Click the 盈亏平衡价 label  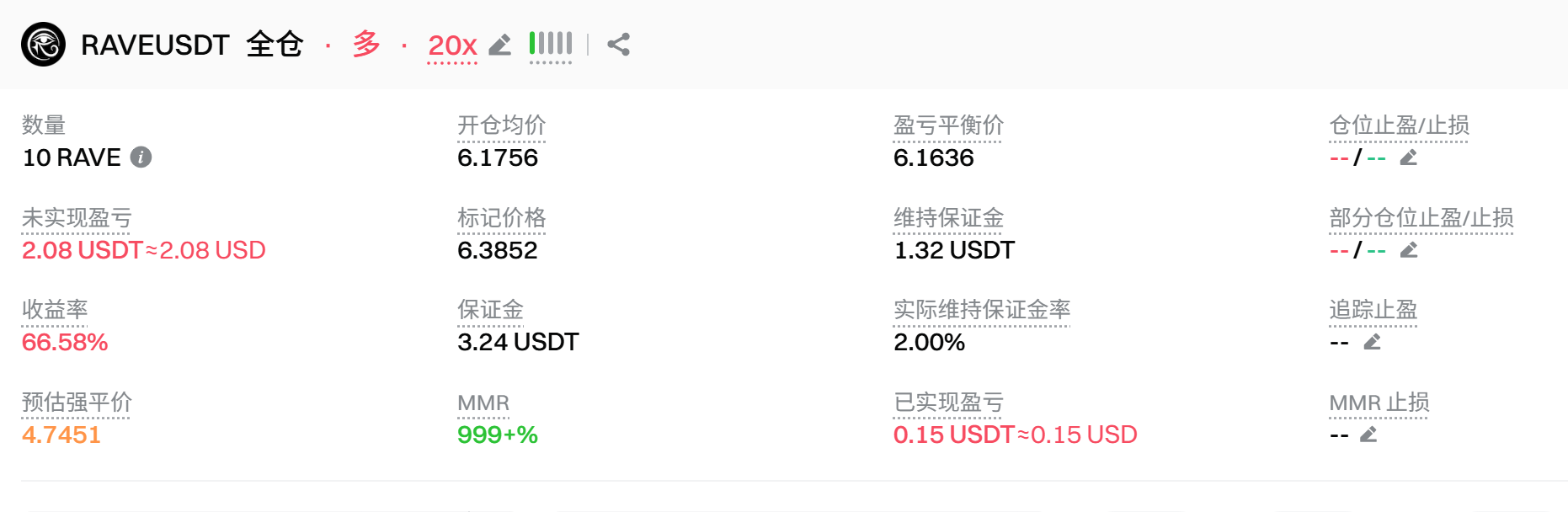coord(948,125)
